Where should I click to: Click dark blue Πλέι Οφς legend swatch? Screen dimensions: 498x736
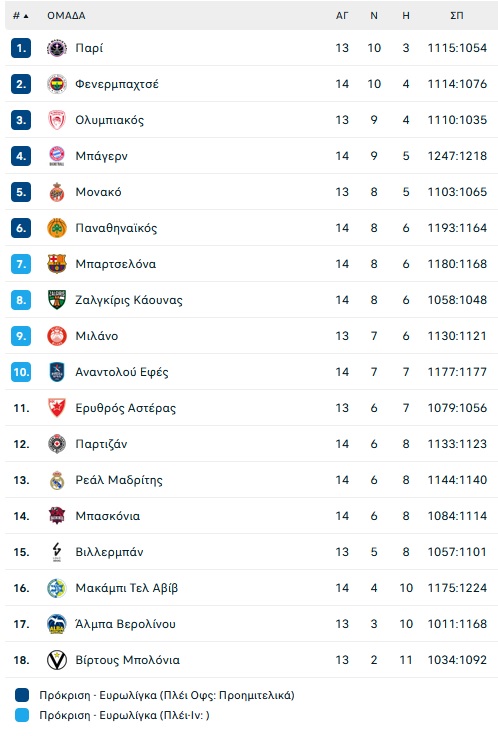coord(22,695)
